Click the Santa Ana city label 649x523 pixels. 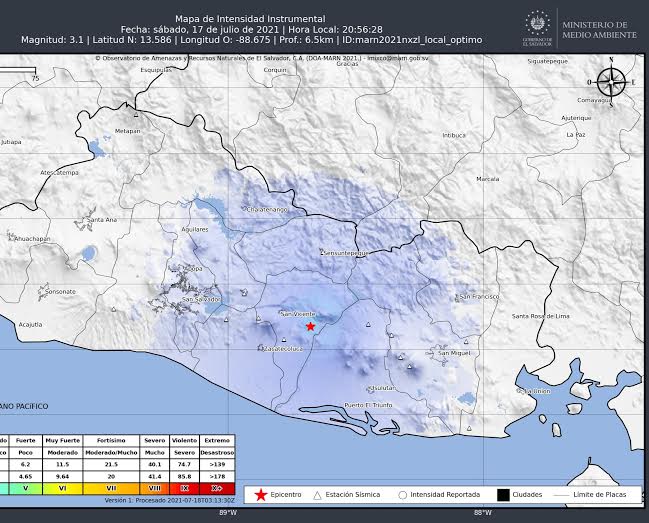point(102,219)
